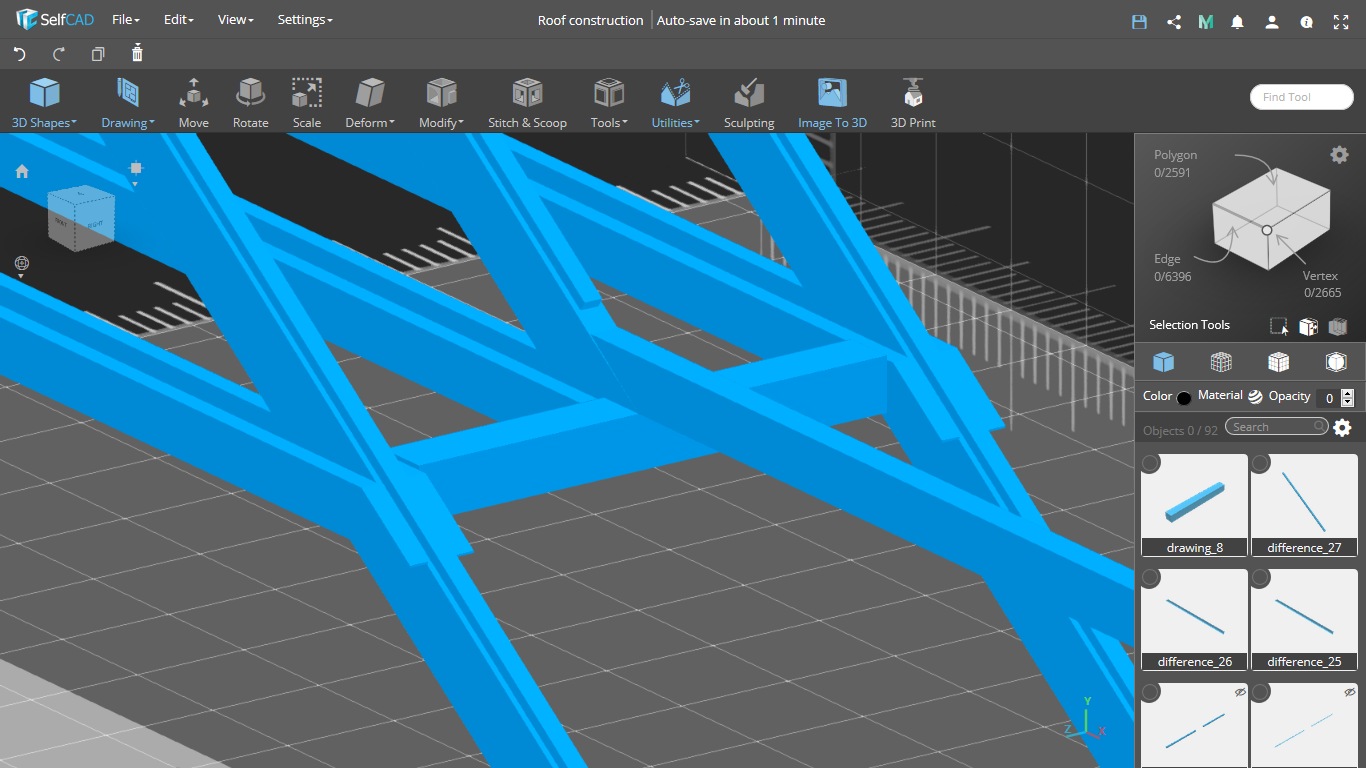Image resolution: width=1366 pixels, height=768 pixels.
Task: Toggle fullscreen mode icon
Action: [x=1341, y=21]
